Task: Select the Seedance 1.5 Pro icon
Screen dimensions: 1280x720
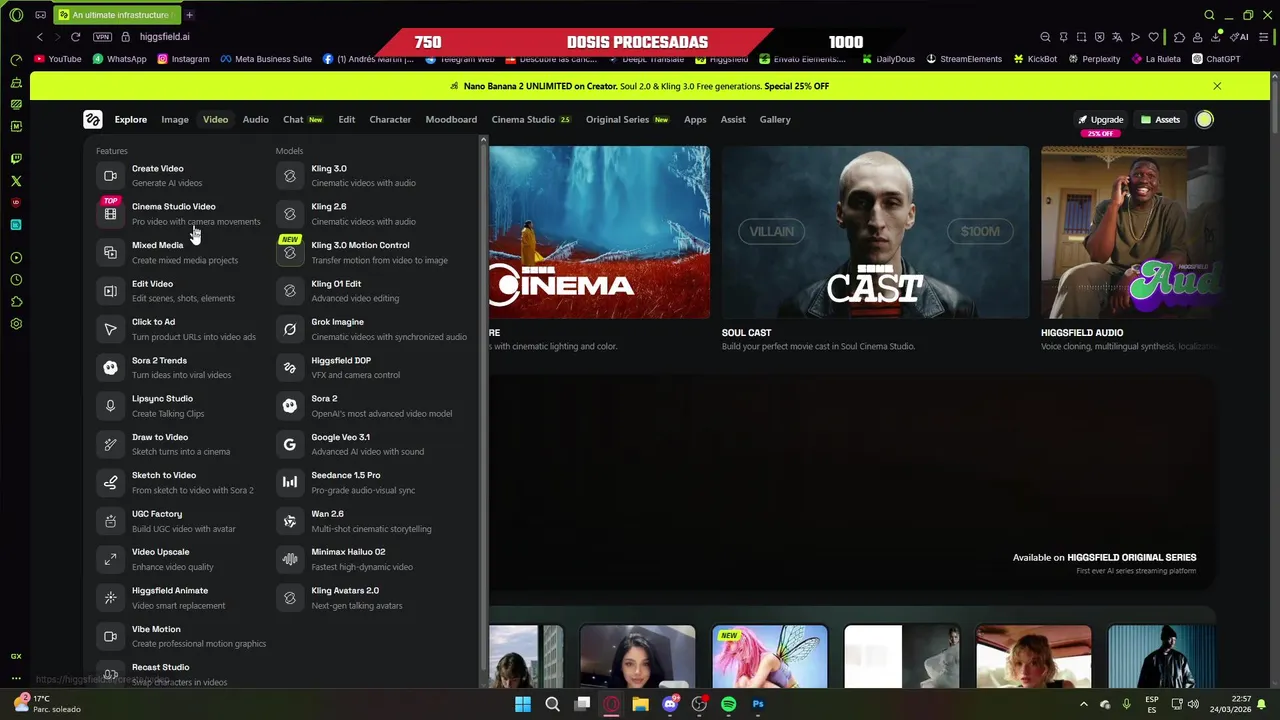Action: click(290, 482)
